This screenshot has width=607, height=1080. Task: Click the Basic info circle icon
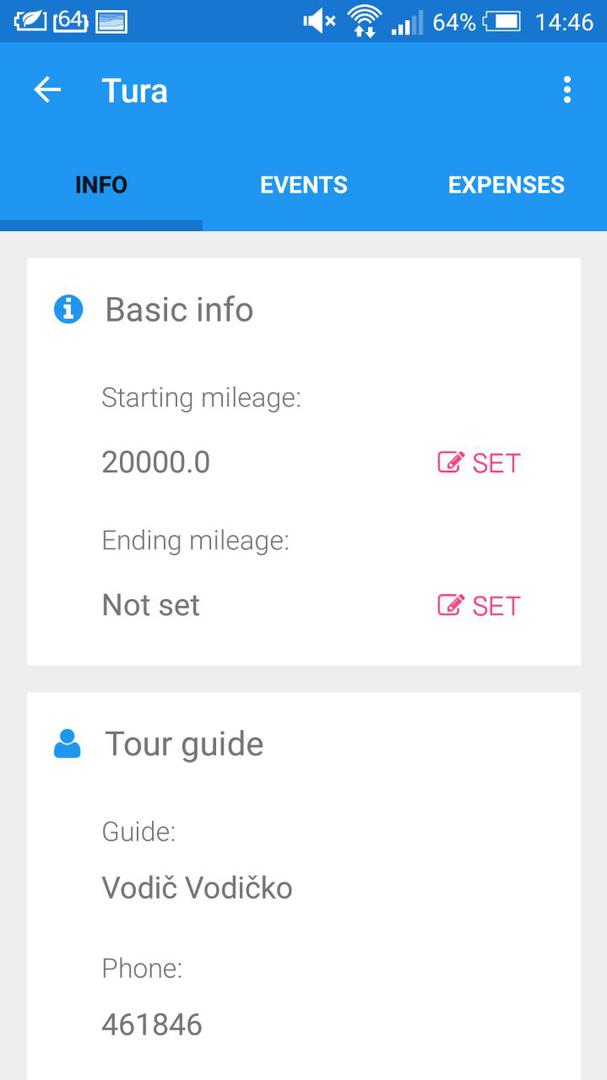click(68, 310)
